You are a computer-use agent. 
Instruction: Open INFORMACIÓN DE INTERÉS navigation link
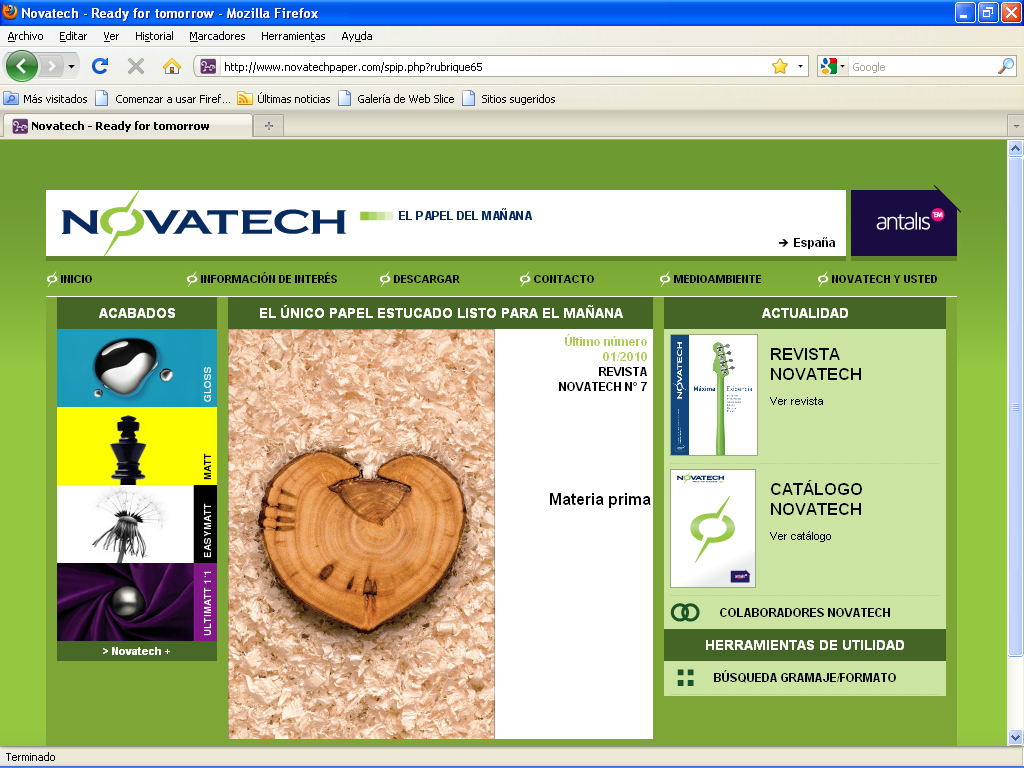point(262,279)
